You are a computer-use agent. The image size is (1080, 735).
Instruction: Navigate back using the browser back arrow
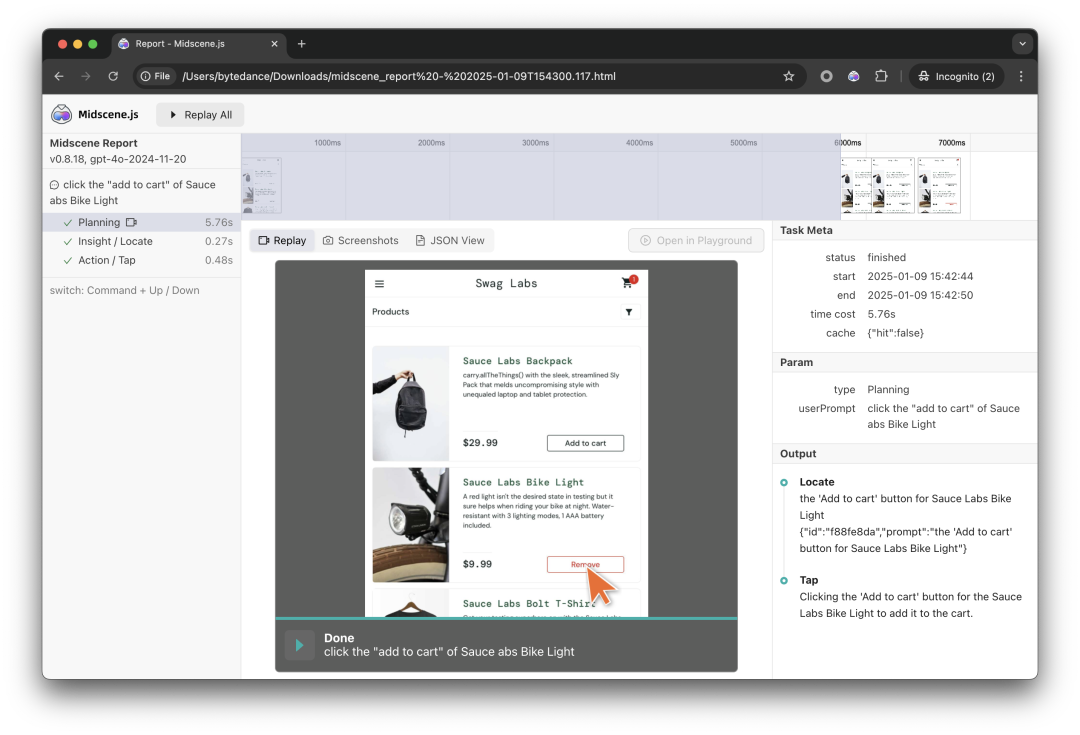(58, 75)
